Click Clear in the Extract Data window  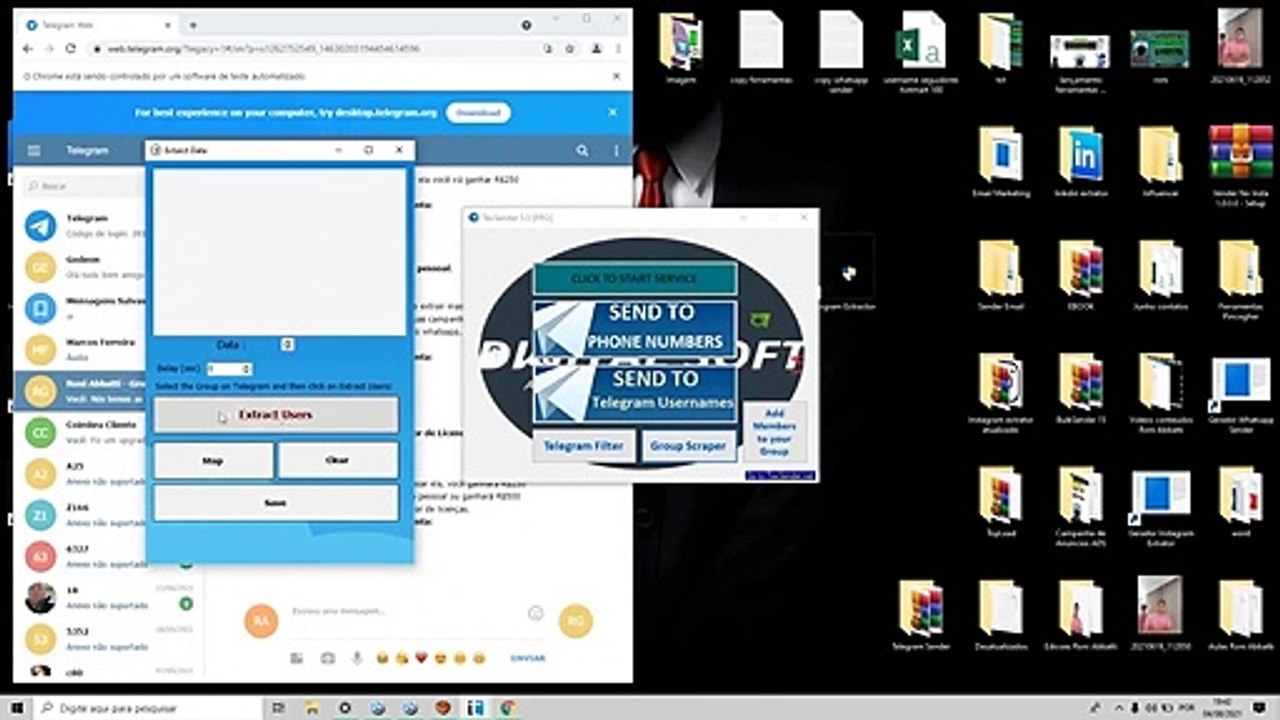(338, 461)
